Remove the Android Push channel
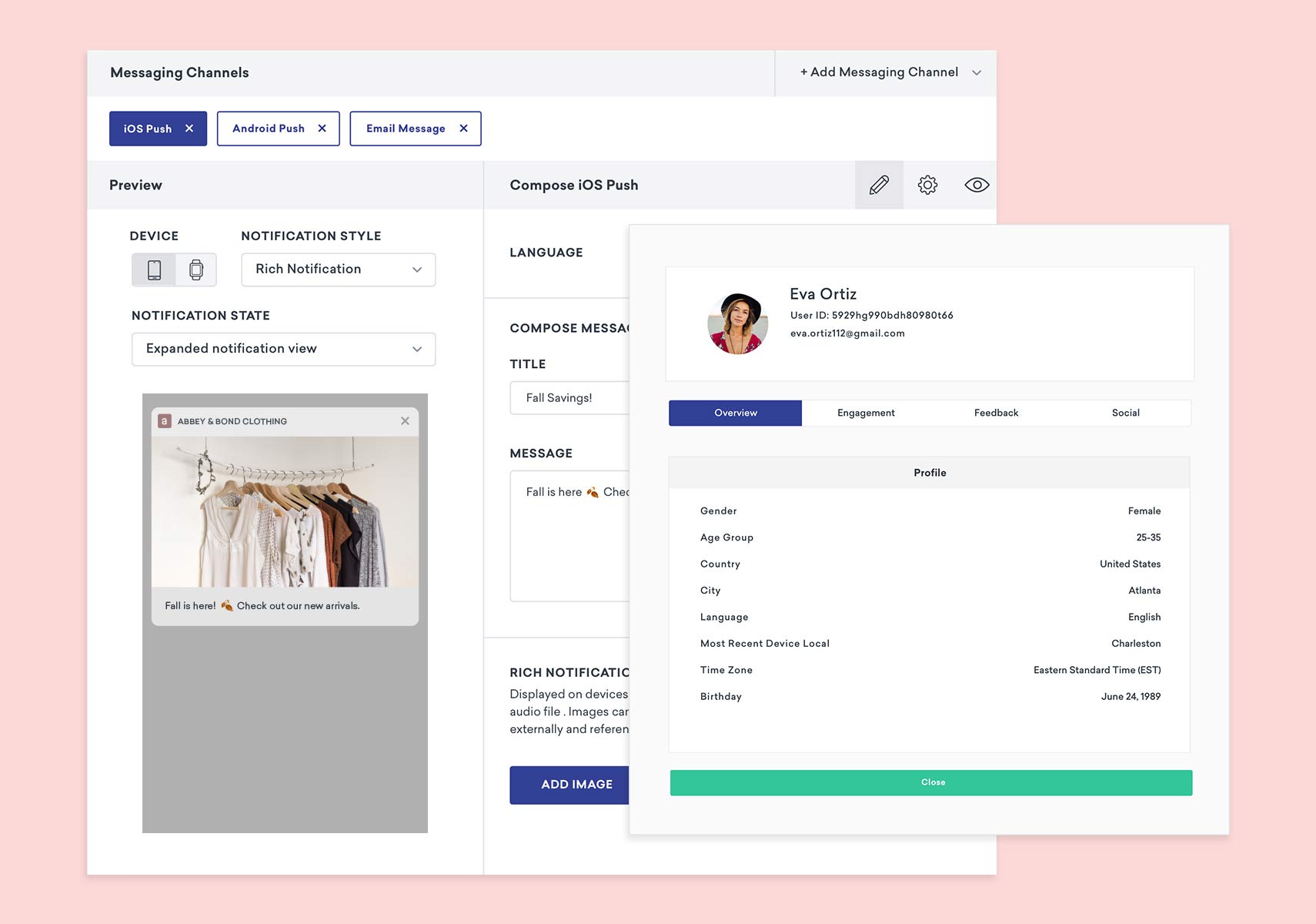The height and width of the screenshot is (924, 1316). pyautogui.click(x=322, y=129)
